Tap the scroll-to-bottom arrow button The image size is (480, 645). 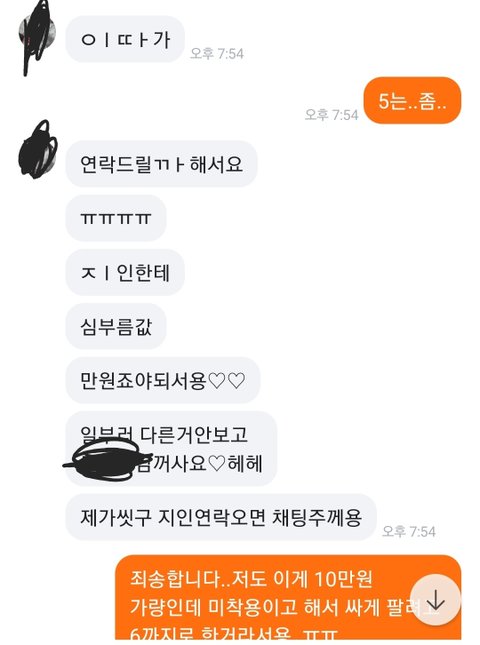coord(436,601)
